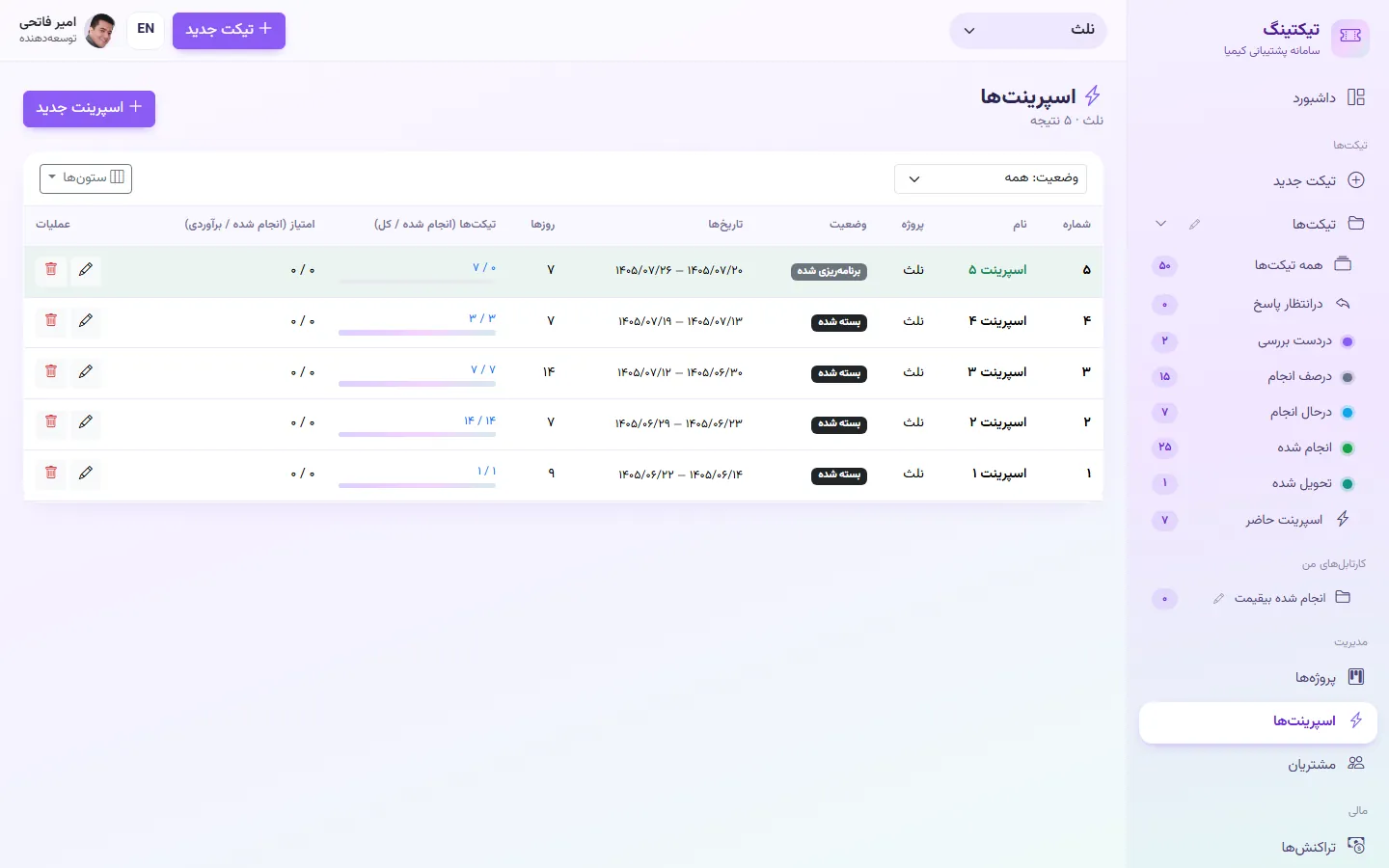Click the edit pencil next to انجام شده بیقیمت
The height and width of the screenshot is (868, 1389).
coord(1218,598)
